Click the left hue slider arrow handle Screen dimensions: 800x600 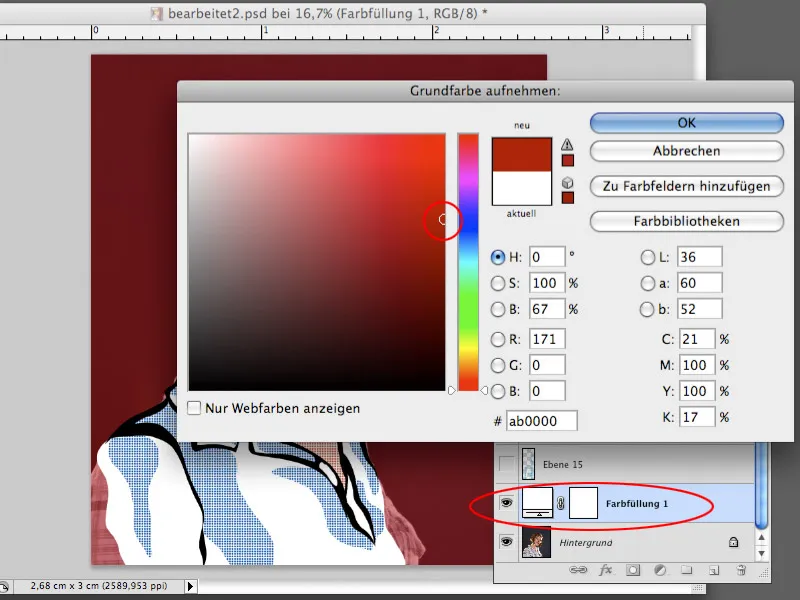pos(452,390)
